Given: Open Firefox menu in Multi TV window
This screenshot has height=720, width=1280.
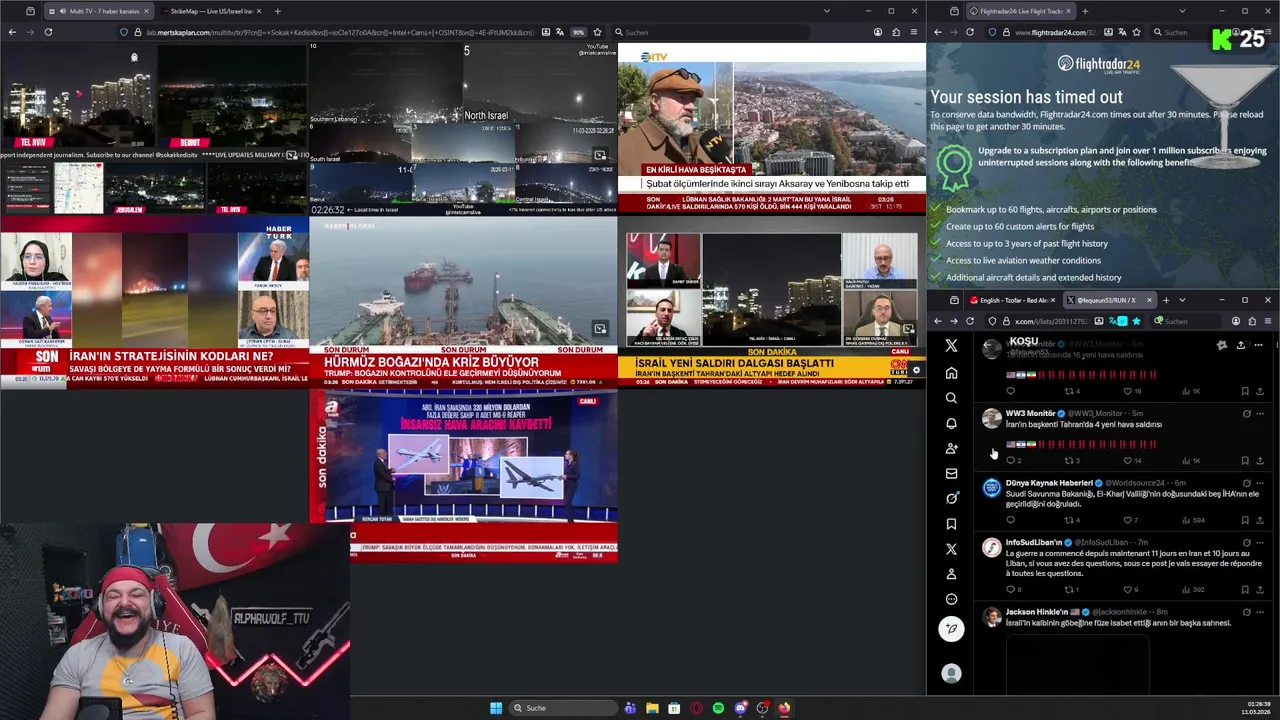Looking at the screenshot, I should tap(913, 32).
